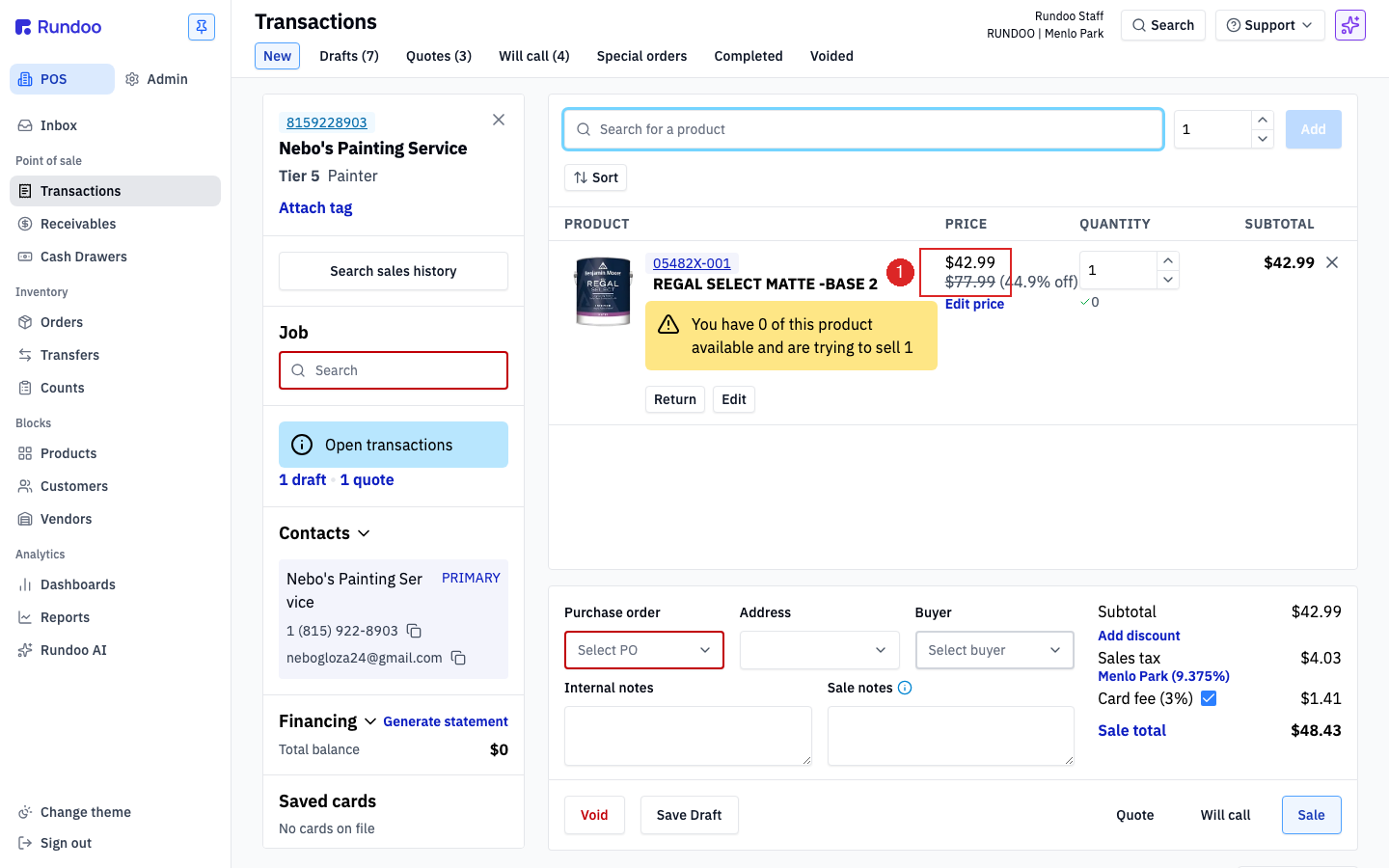Viewport: 1389px width, 868px height.
Task: Click the Sale notes info icon
Action: coord(905,688)
